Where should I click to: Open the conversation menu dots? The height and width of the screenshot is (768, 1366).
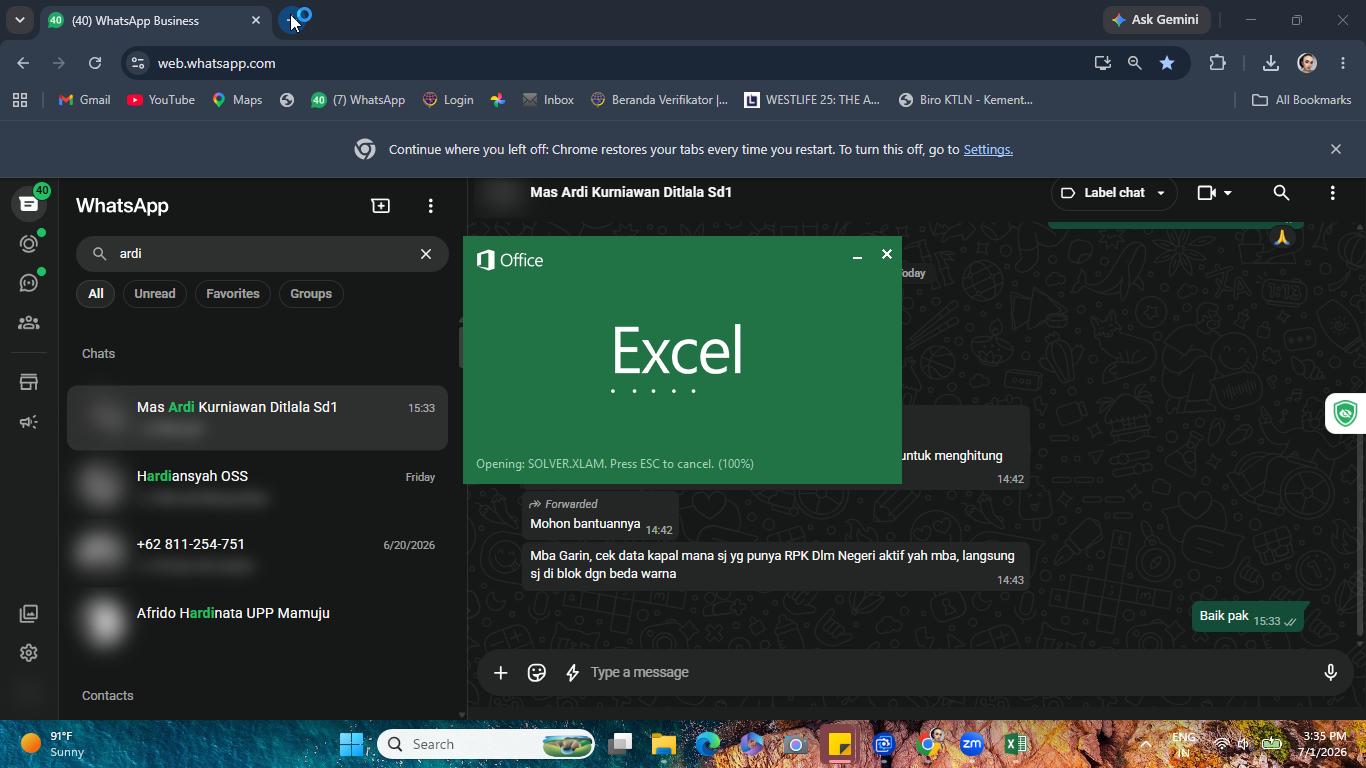click(x=1332, y=193)
